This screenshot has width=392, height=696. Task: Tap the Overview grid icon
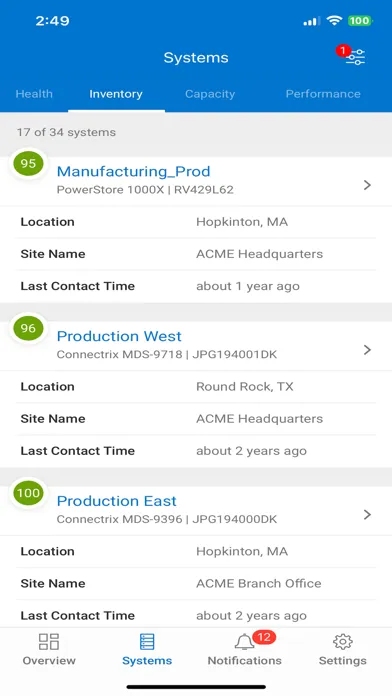[49, 641]
